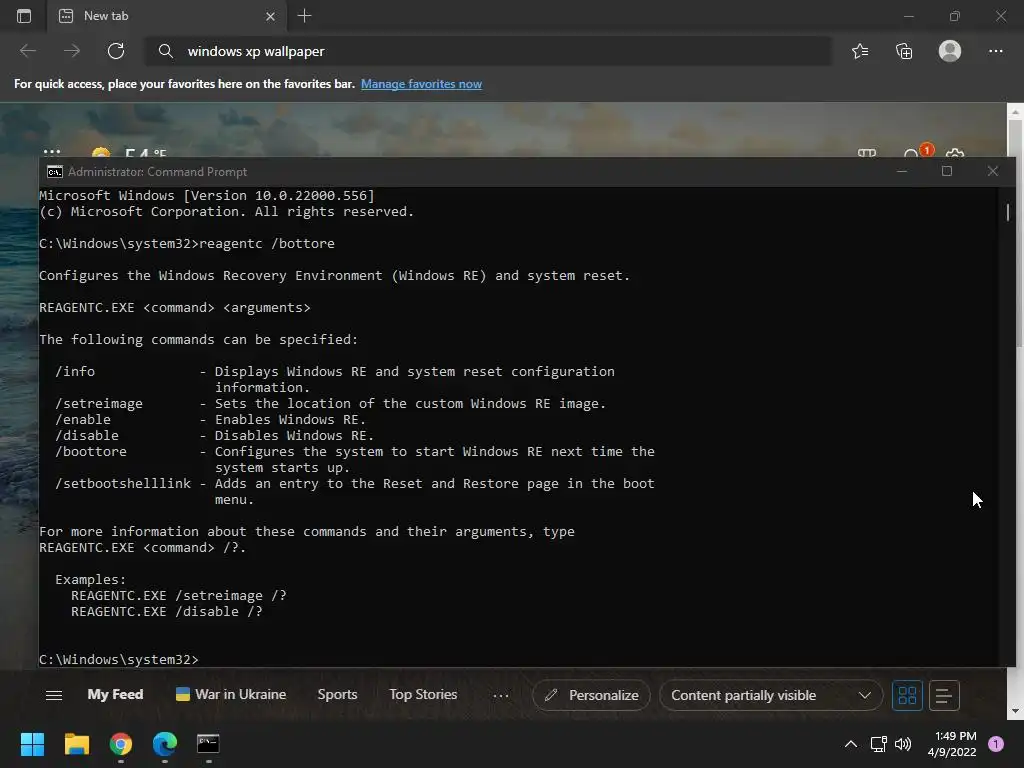Click the /setbootshelllink entry text

[x=123, y=484]
